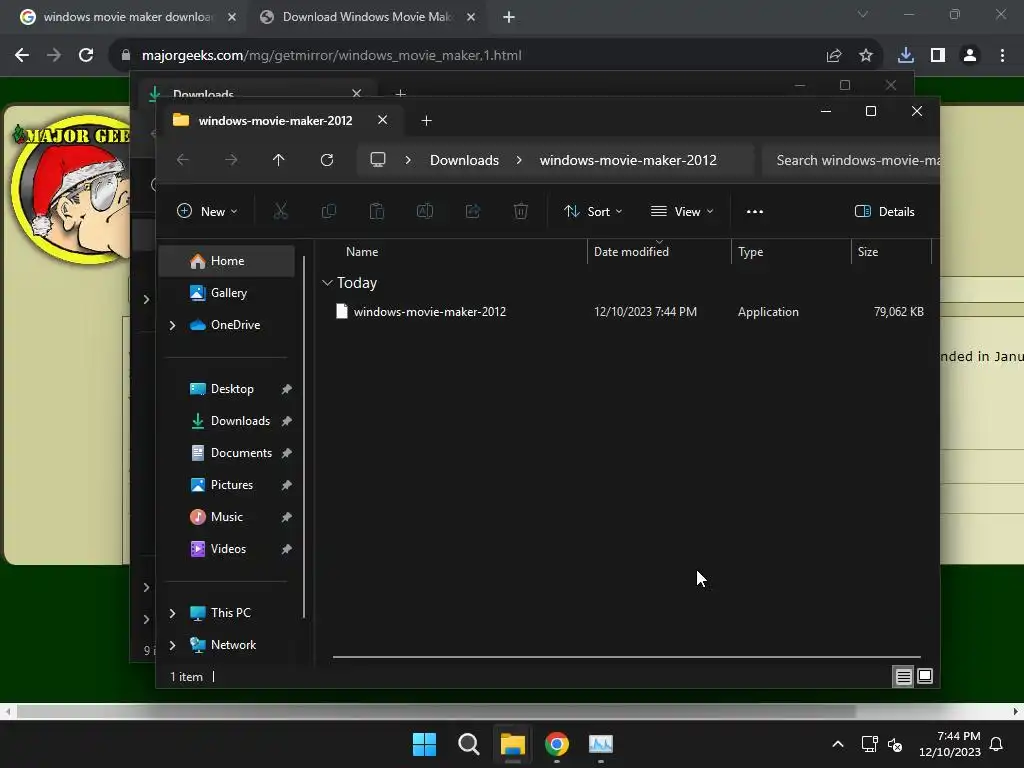The height and width of the screenshot is (768, 1024).
Task: Switch to details list view layout
Action: [x=903, y=677]
